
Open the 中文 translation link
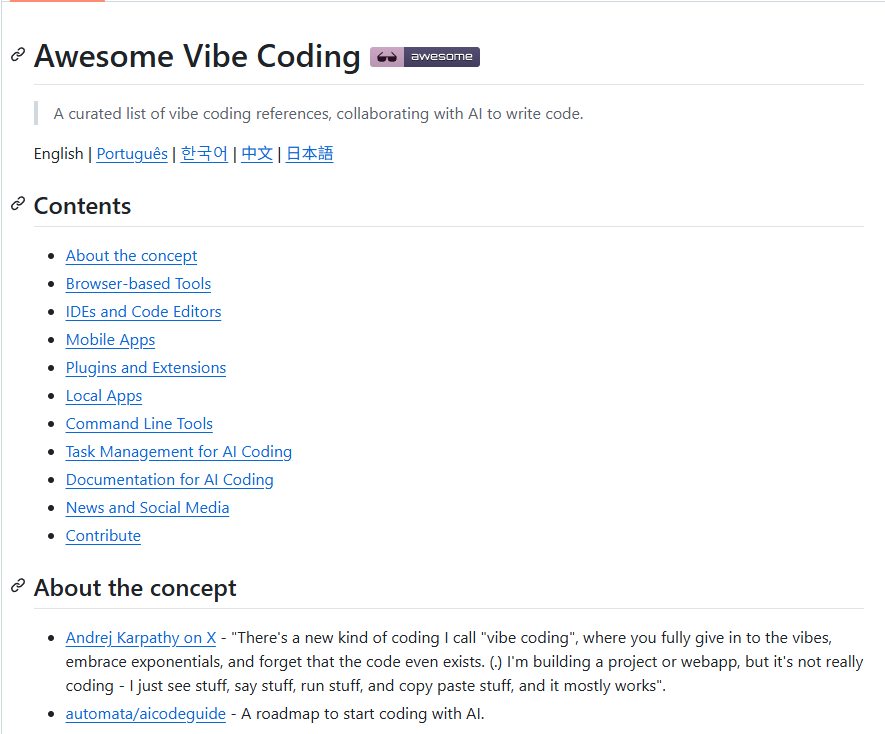point(256,154)
